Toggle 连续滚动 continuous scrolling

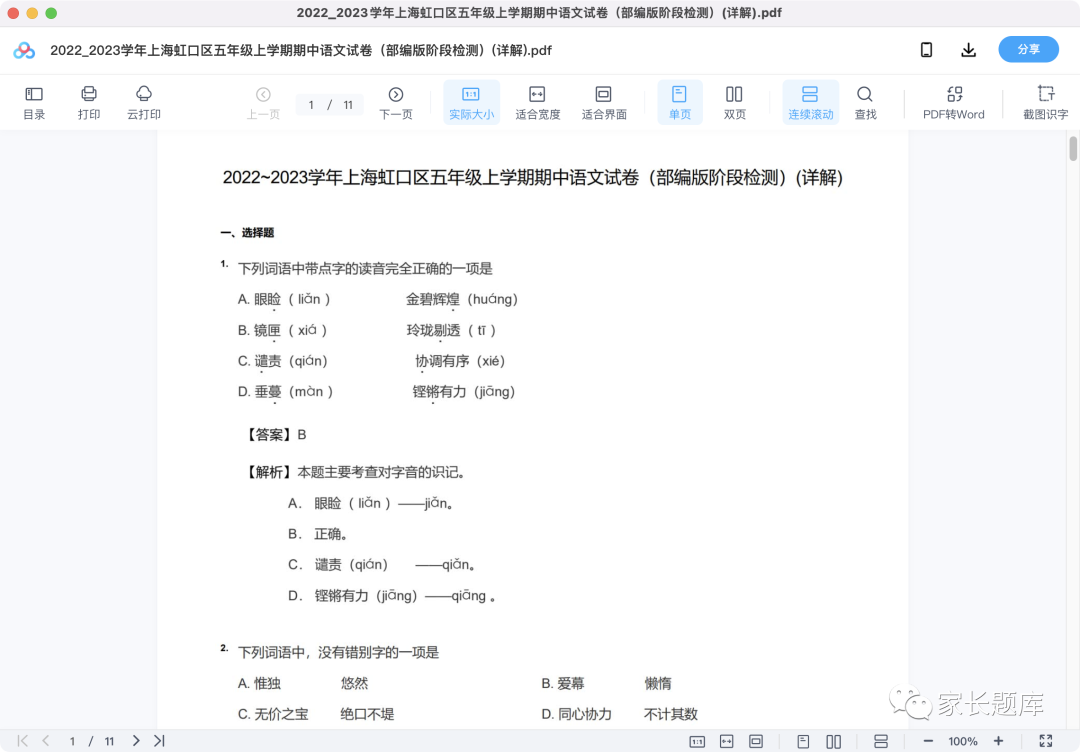(x=811, y=103)
